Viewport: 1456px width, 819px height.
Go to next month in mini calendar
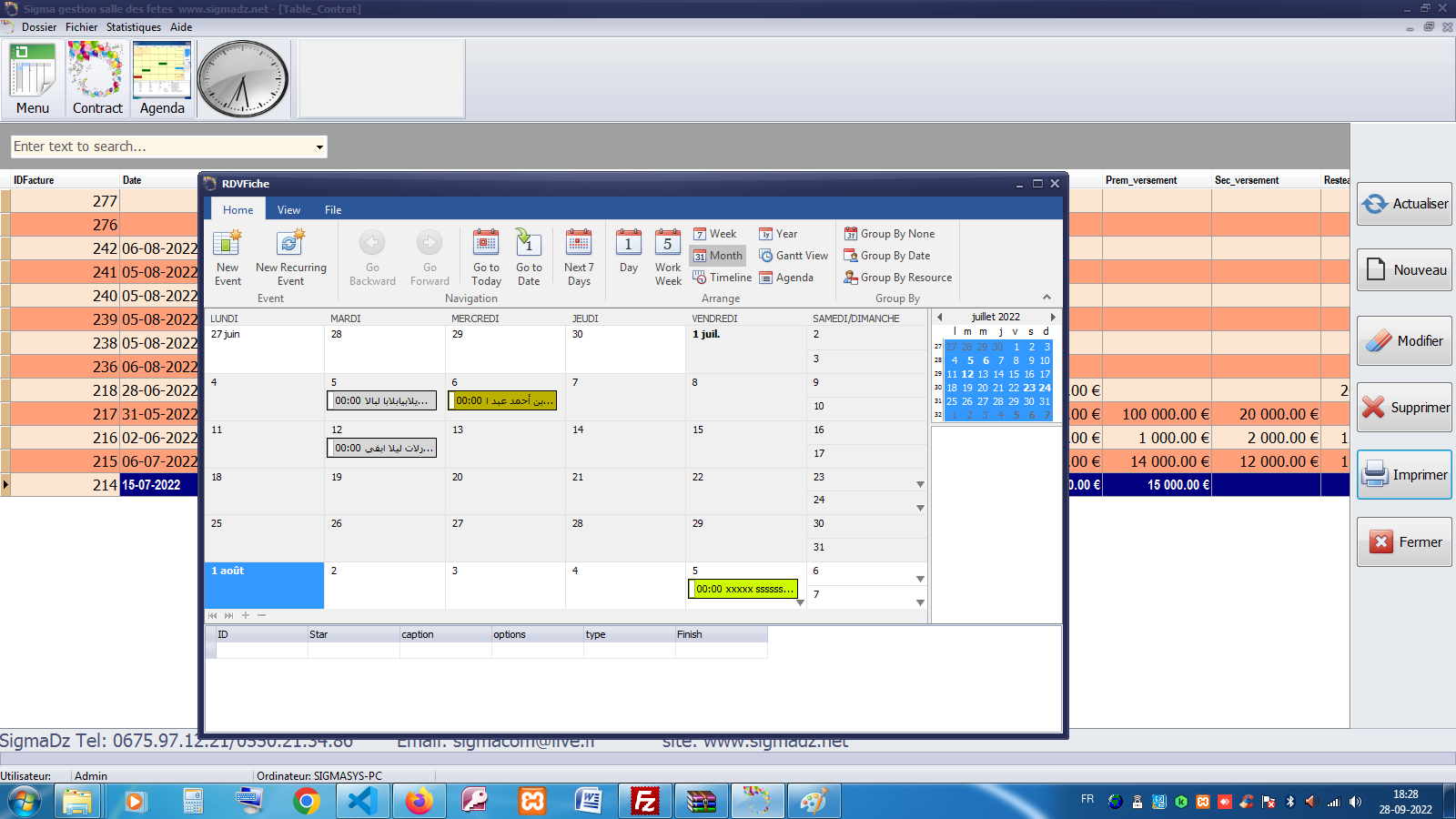tap(1053, 318)
